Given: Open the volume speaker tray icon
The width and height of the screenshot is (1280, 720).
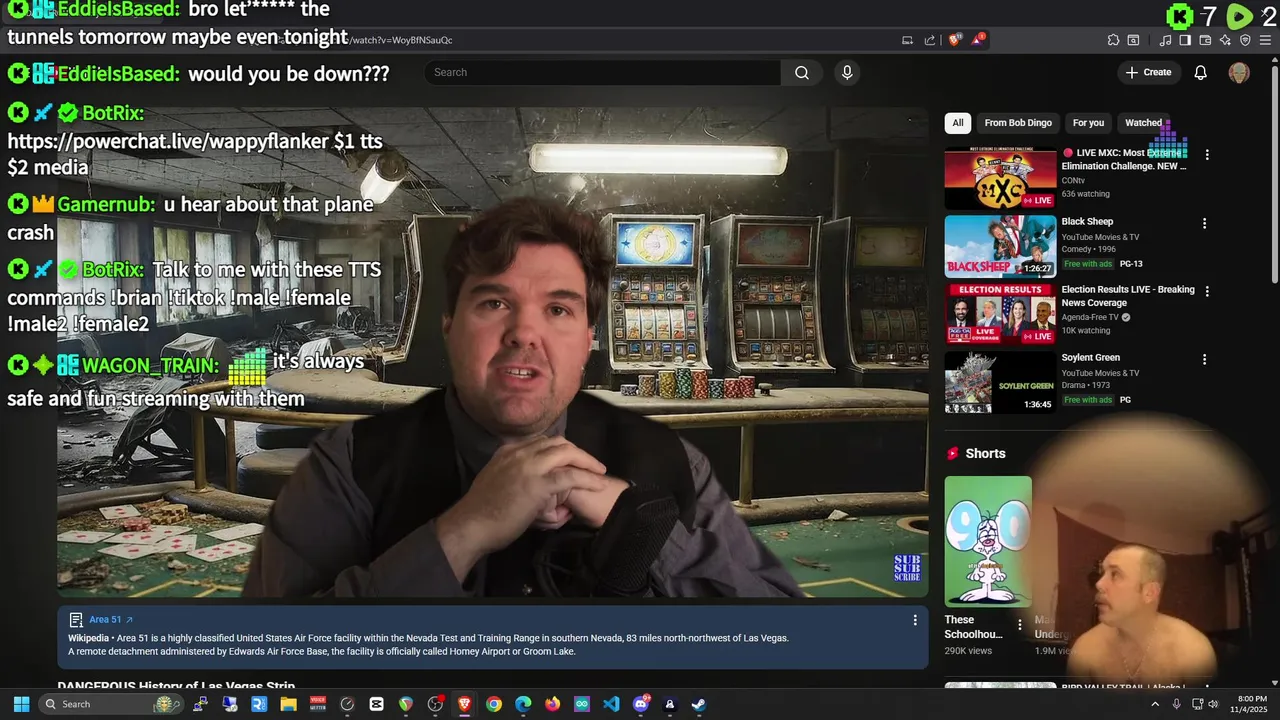Looking at the screenshot, I should pyautogui.click(x=1213, y=704).
